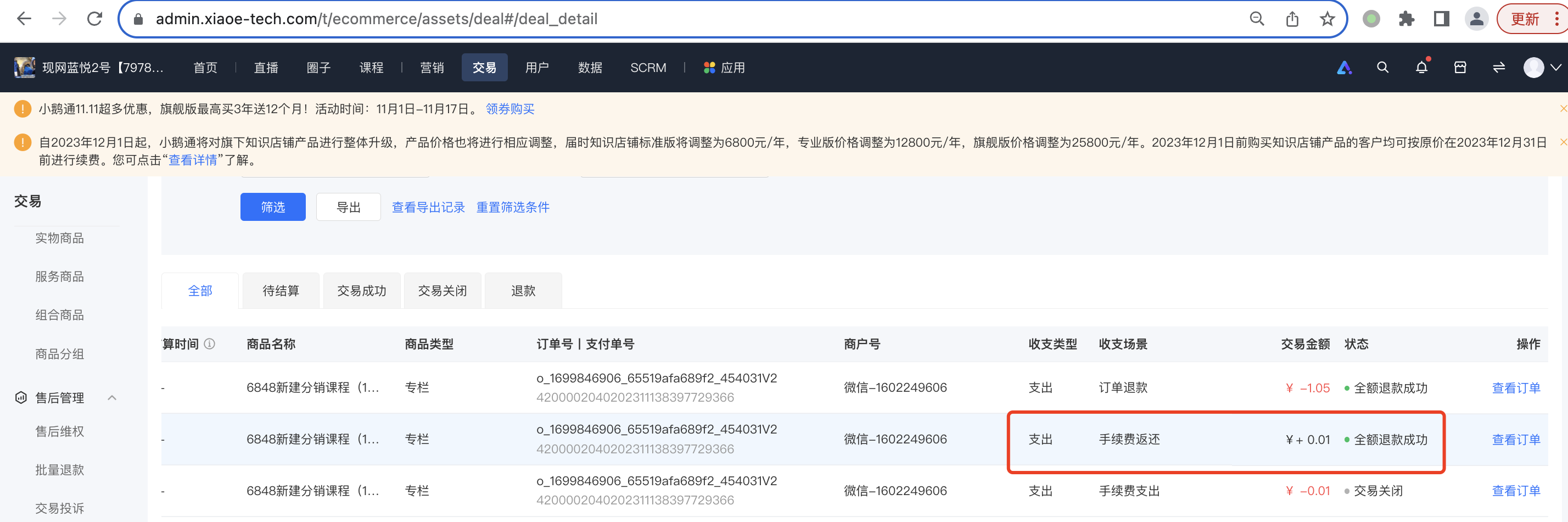
Task: Click the store shop icon in header
Action: pos(1460,68)
